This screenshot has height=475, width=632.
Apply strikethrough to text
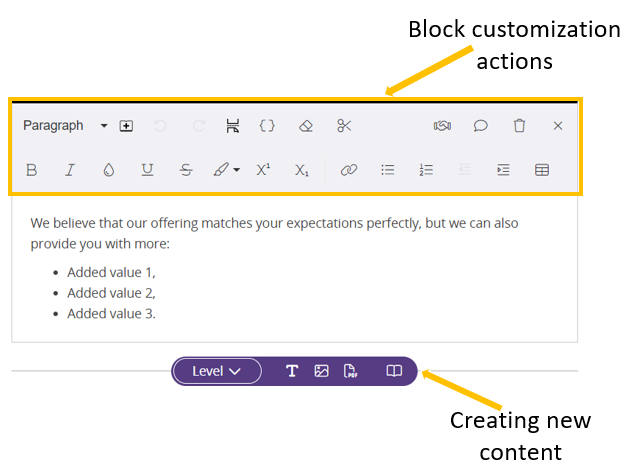[x=186, y=170]
